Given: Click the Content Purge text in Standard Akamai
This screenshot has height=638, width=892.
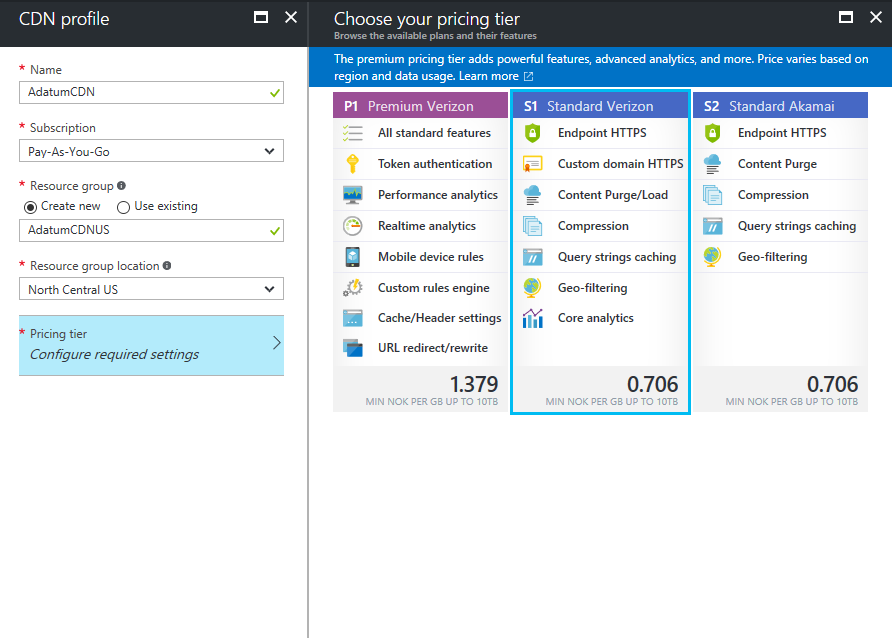Looking at the screenshot, I should (777, 164).
